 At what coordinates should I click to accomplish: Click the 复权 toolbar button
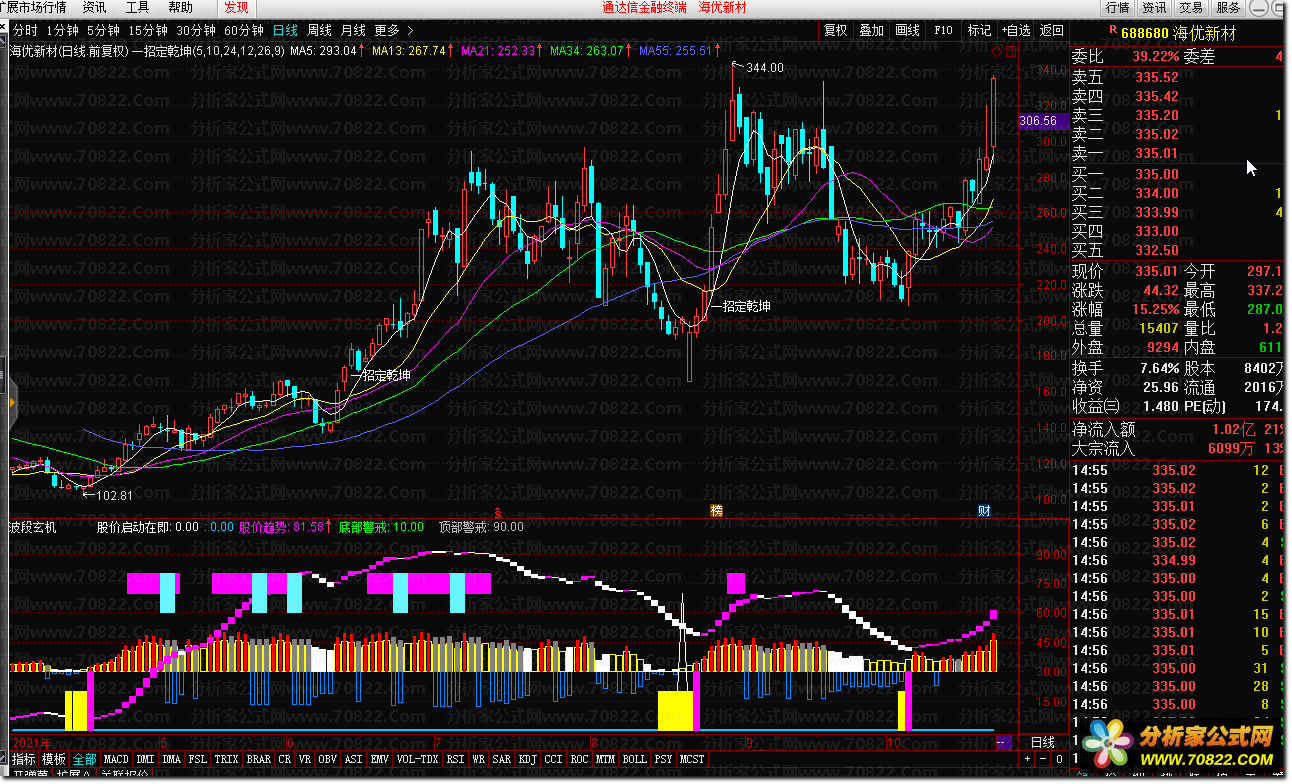coord(835,30)
